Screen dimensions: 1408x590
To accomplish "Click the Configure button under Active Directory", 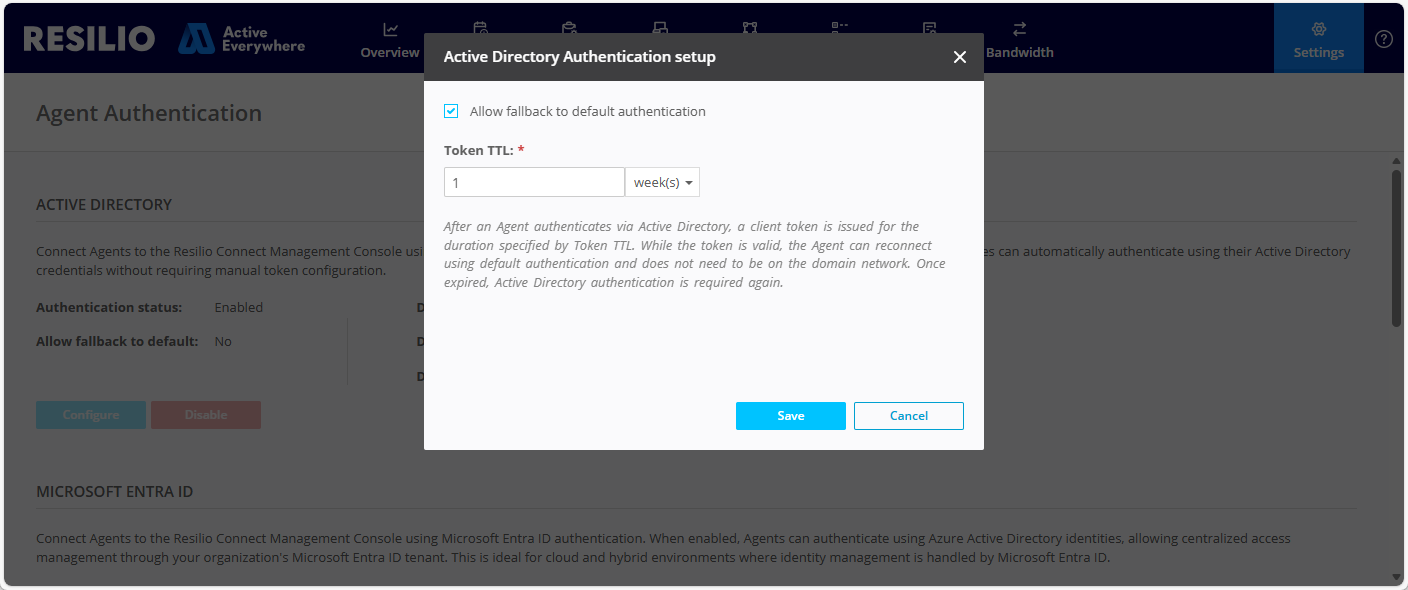I will pos(91,415).
